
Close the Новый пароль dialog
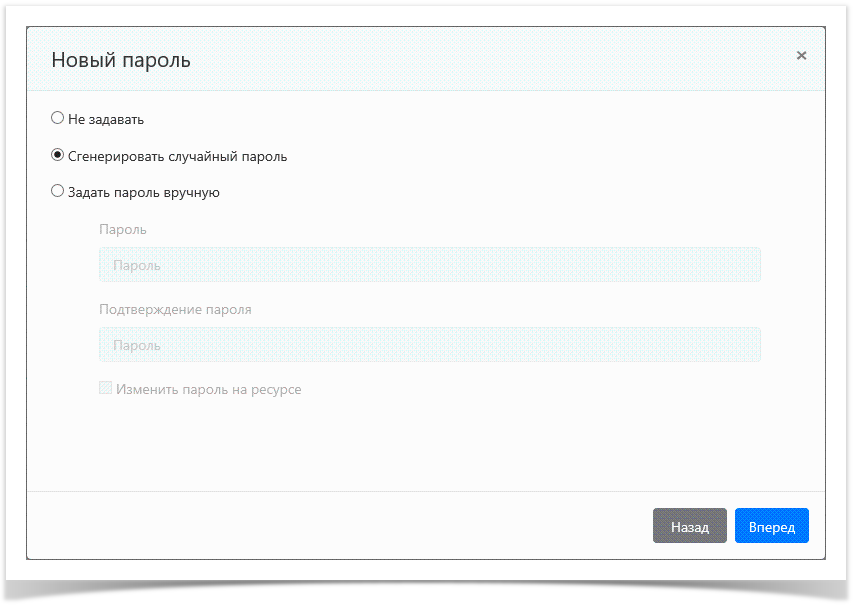click(x=801, y=56)
